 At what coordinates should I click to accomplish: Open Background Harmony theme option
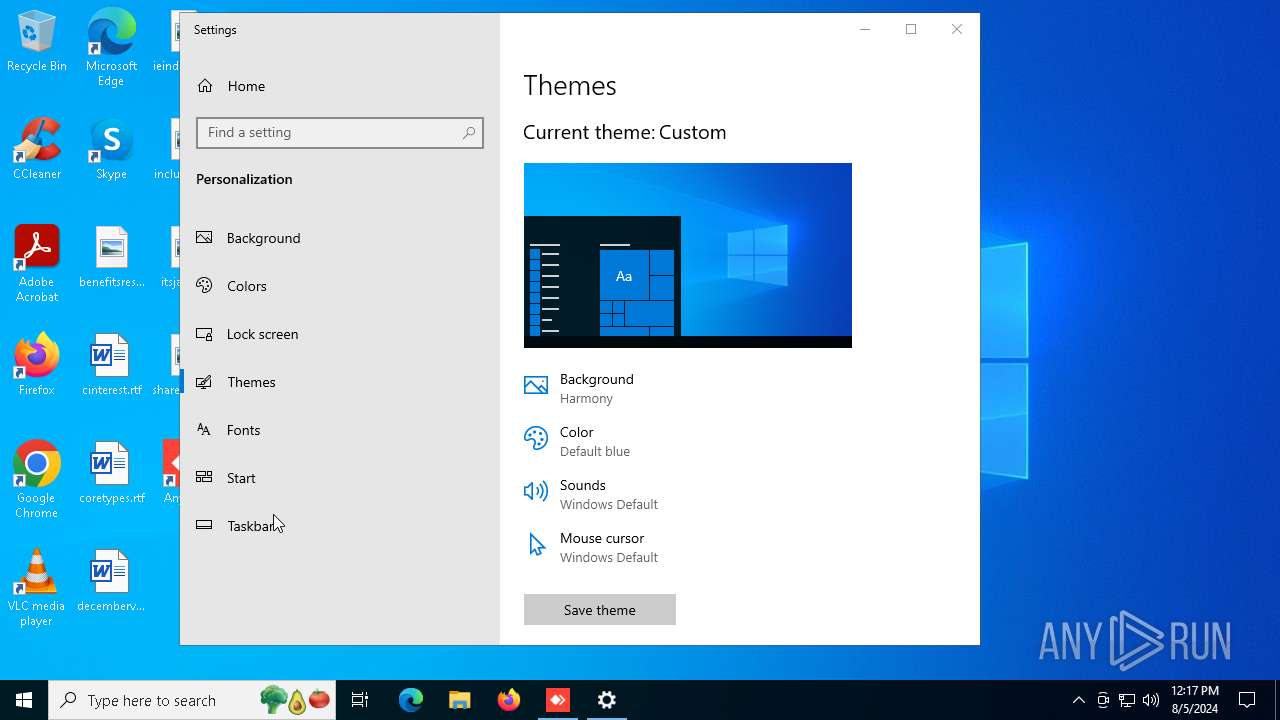pos(597,388)
